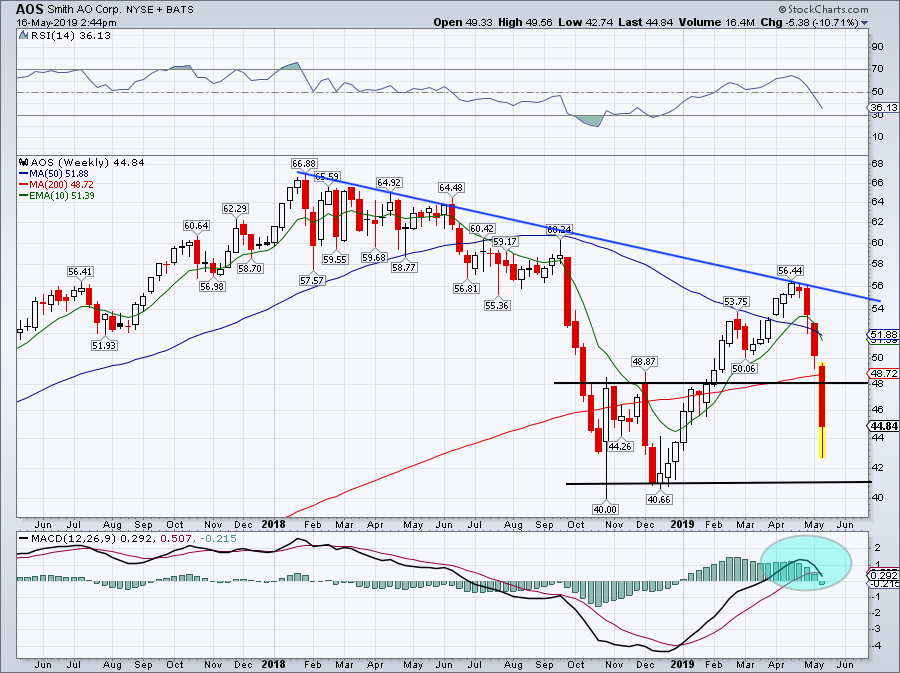Click the 56.41 price label
The image size is (900, 673).
click(80, 271)
